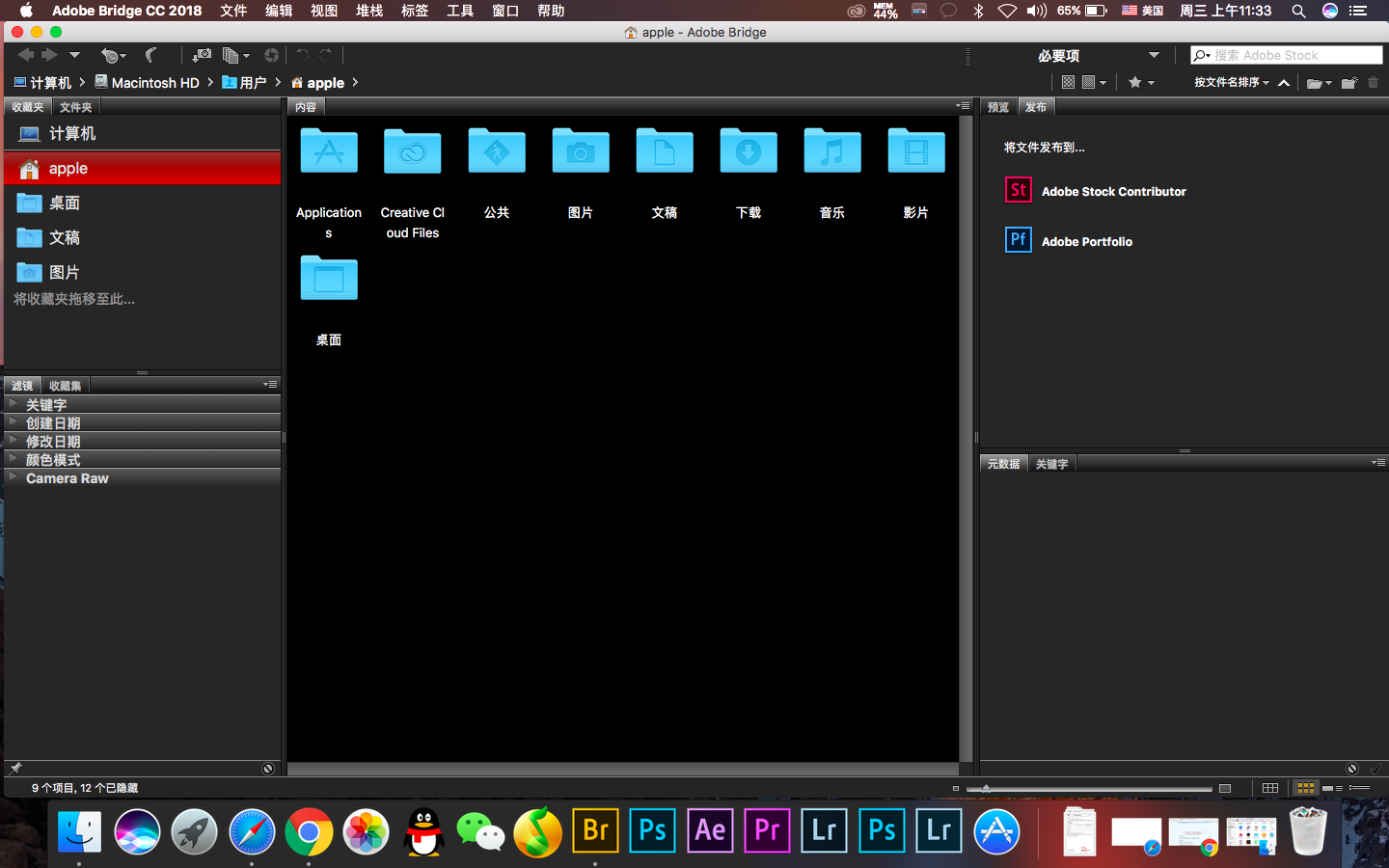Click the Adobe Portfolio Pf icon
The width and height of the screenshot is (1389, 868).
[x=1018, y=240]
